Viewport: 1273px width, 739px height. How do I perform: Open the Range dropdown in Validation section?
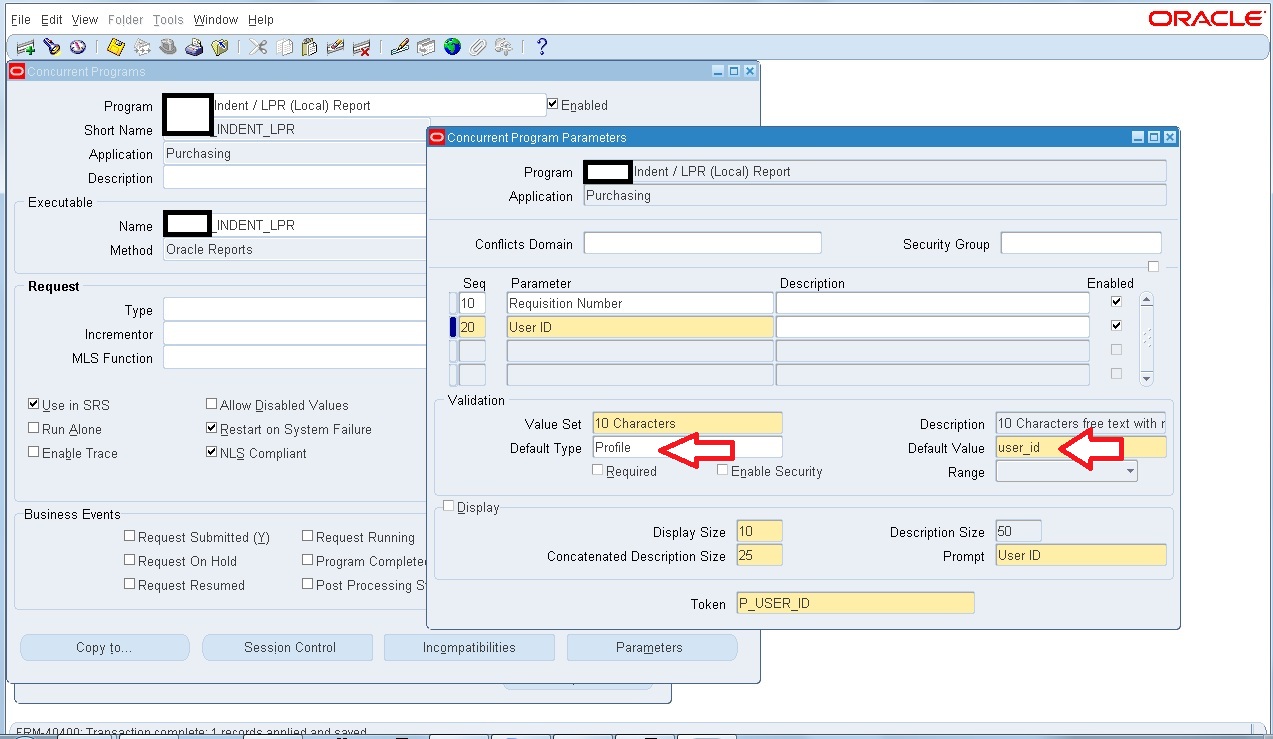(x=1133, y=470)
